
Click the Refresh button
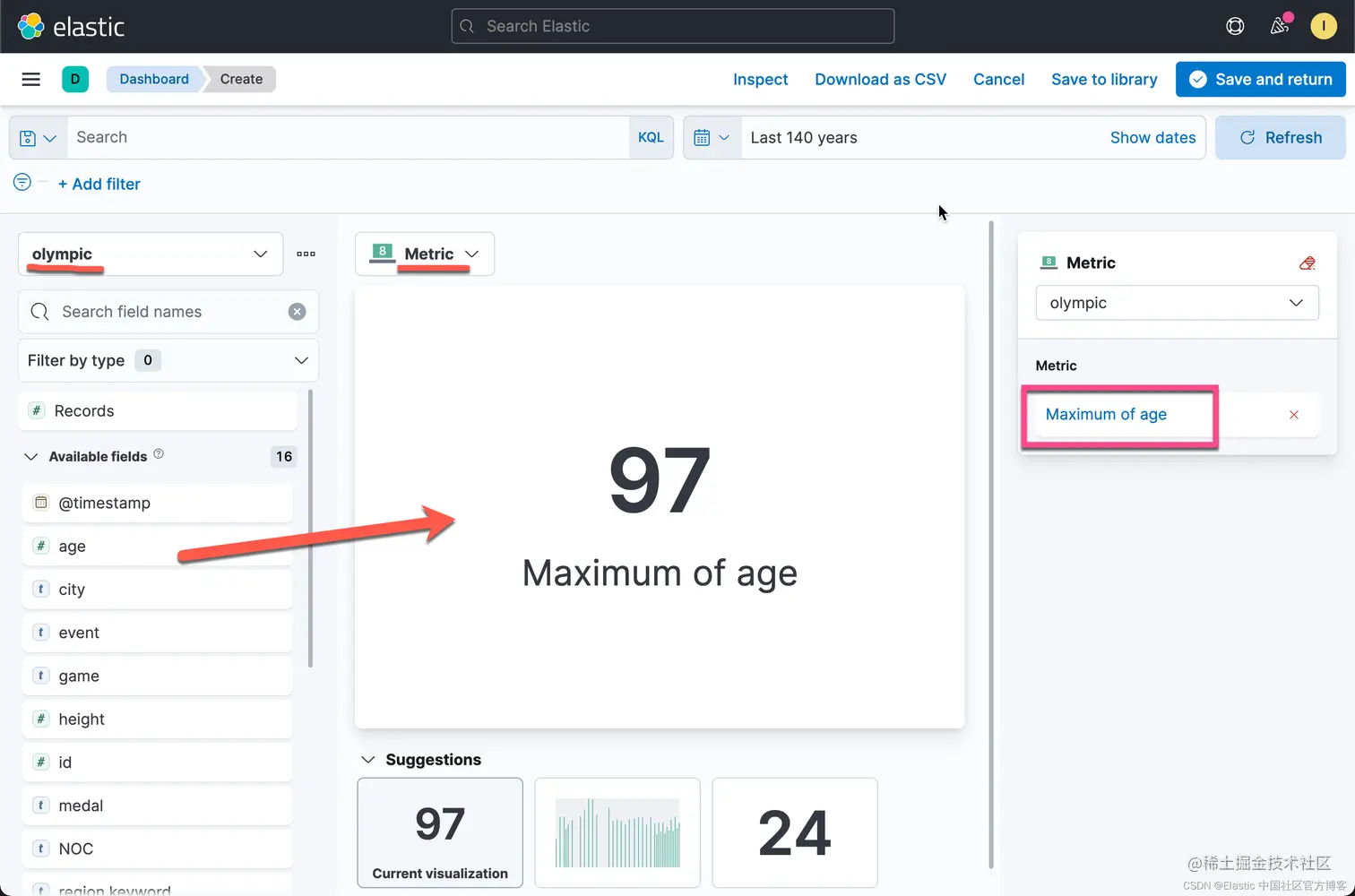click(x=1281, y=138)
